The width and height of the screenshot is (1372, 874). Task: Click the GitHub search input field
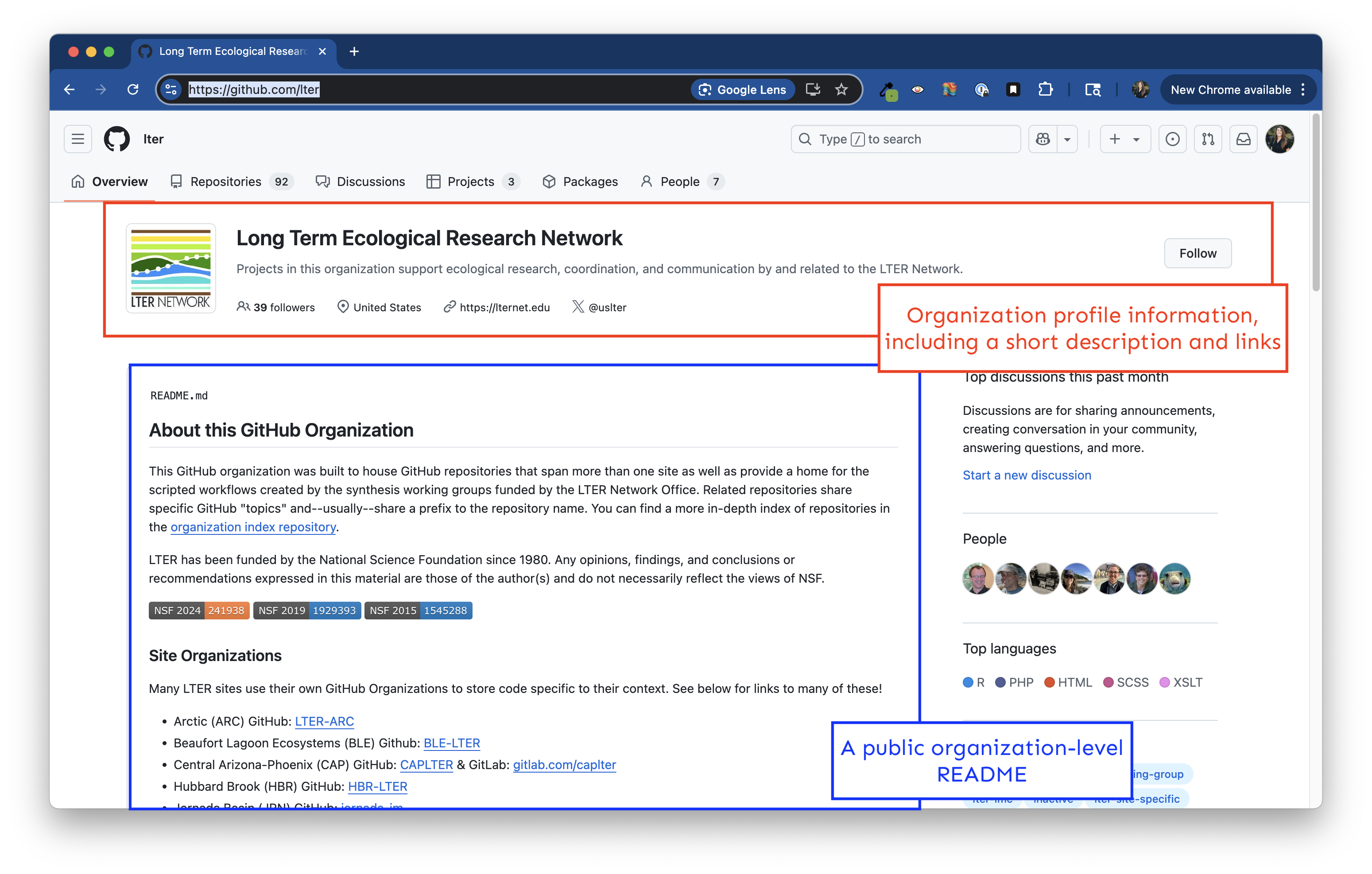(906, 139)
